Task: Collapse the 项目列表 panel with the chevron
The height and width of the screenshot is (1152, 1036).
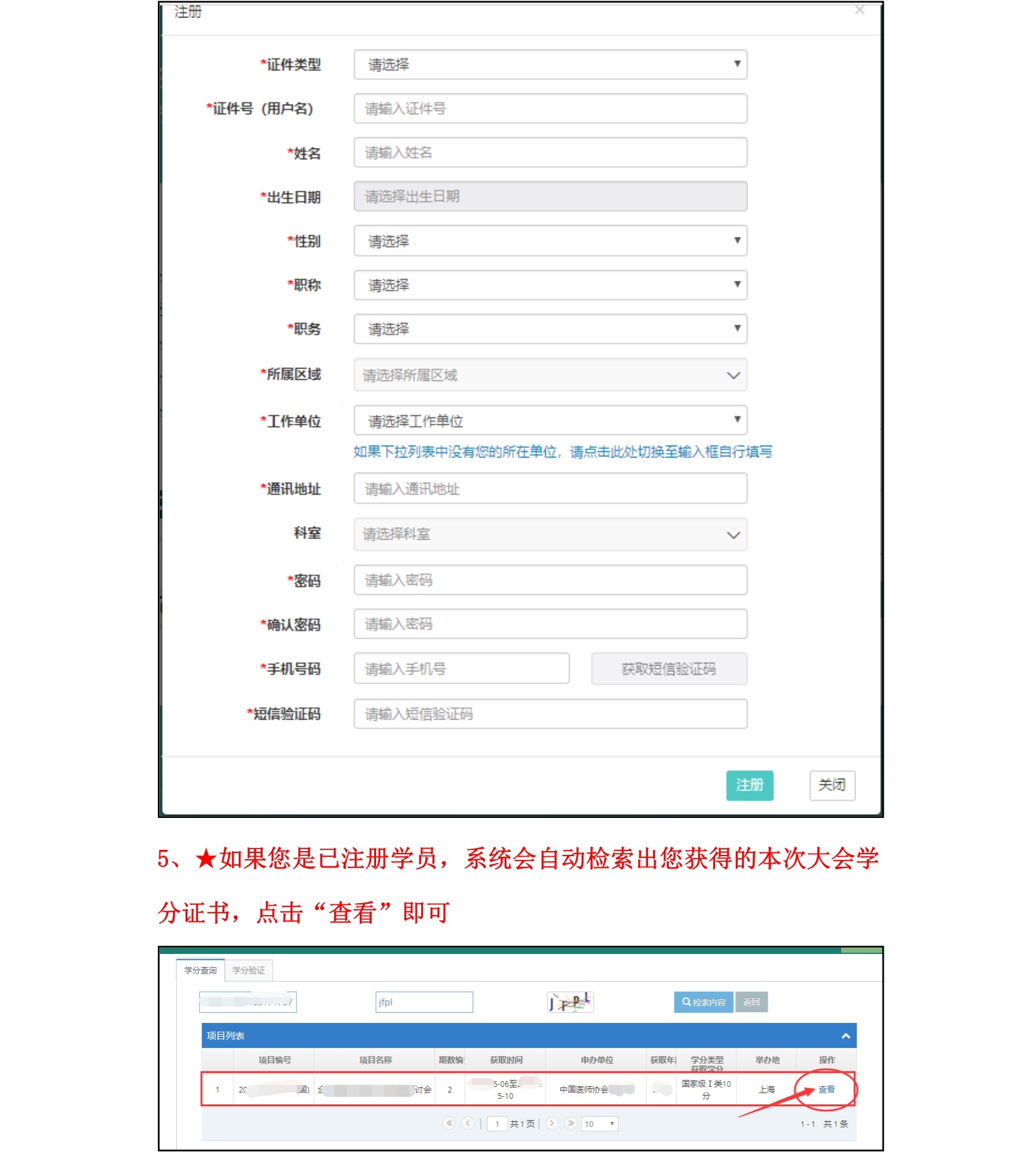Action: [845, 1036]
